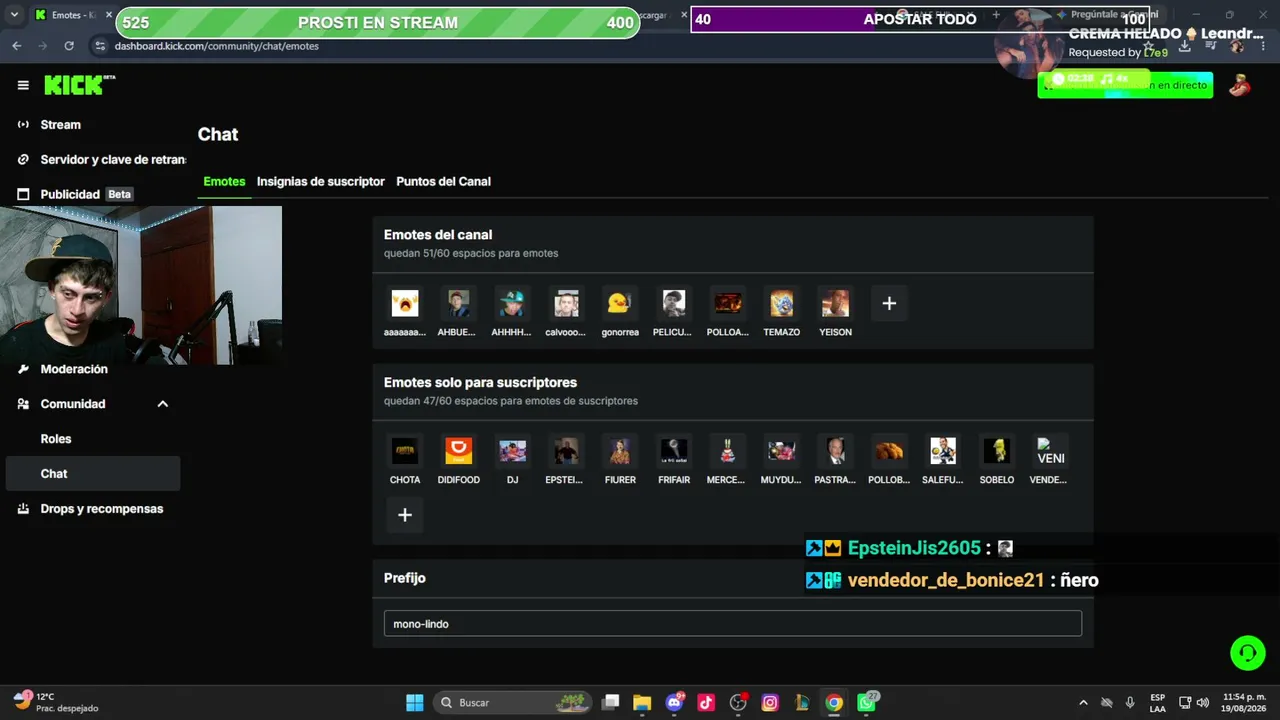The width and height of the screenshot is (1280, 720).
Task: Open the Stream sidebar section
Action: pos(60,125)
